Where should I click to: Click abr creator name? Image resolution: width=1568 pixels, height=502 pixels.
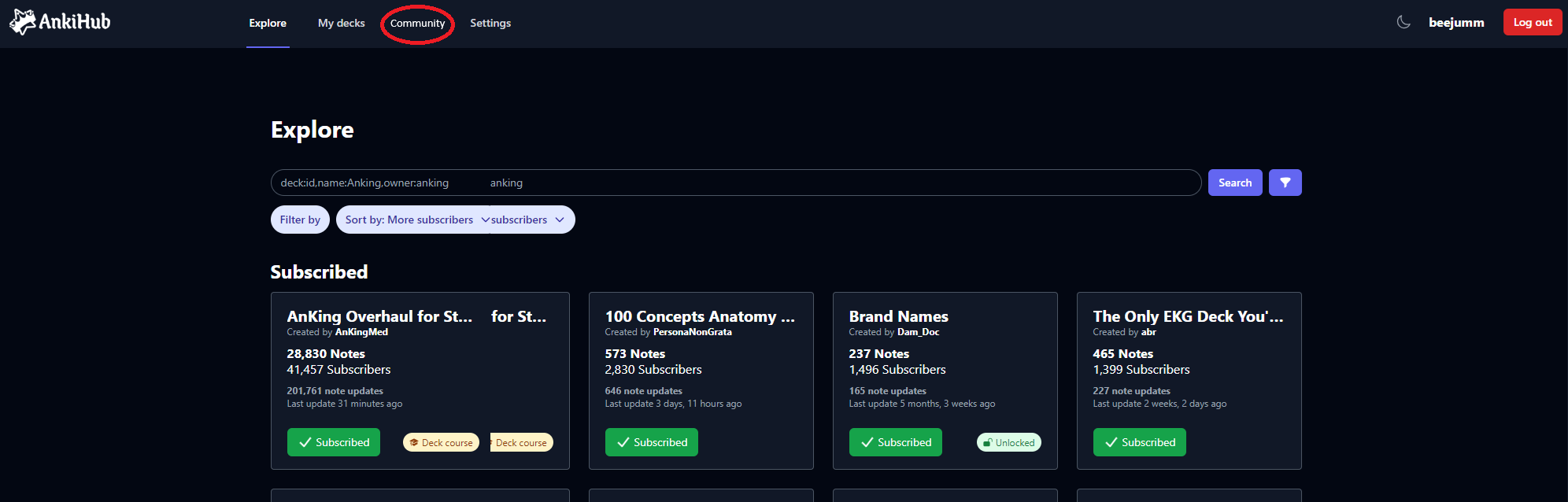pyautogui.click(x=1148, y=332)
